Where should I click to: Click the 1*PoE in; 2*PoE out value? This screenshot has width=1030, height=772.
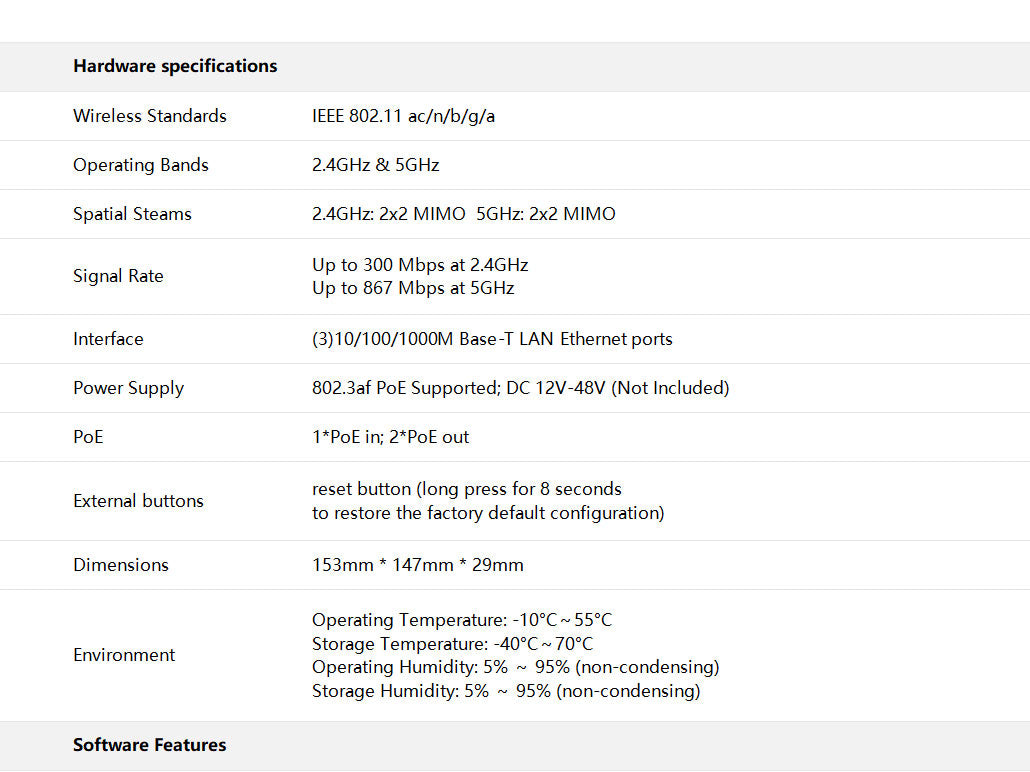[390, 437]
